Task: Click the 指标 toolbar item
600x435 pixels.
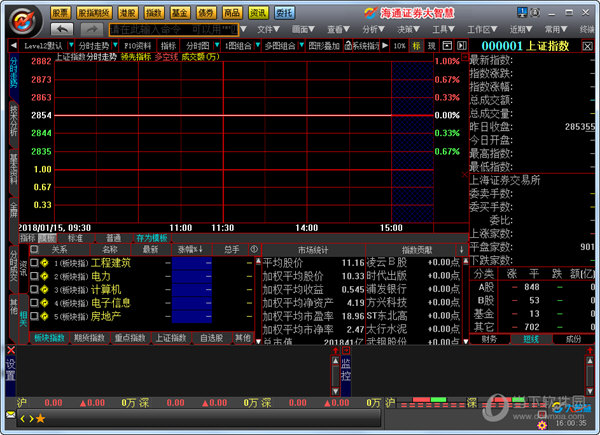Action: [x=168, y=46]
